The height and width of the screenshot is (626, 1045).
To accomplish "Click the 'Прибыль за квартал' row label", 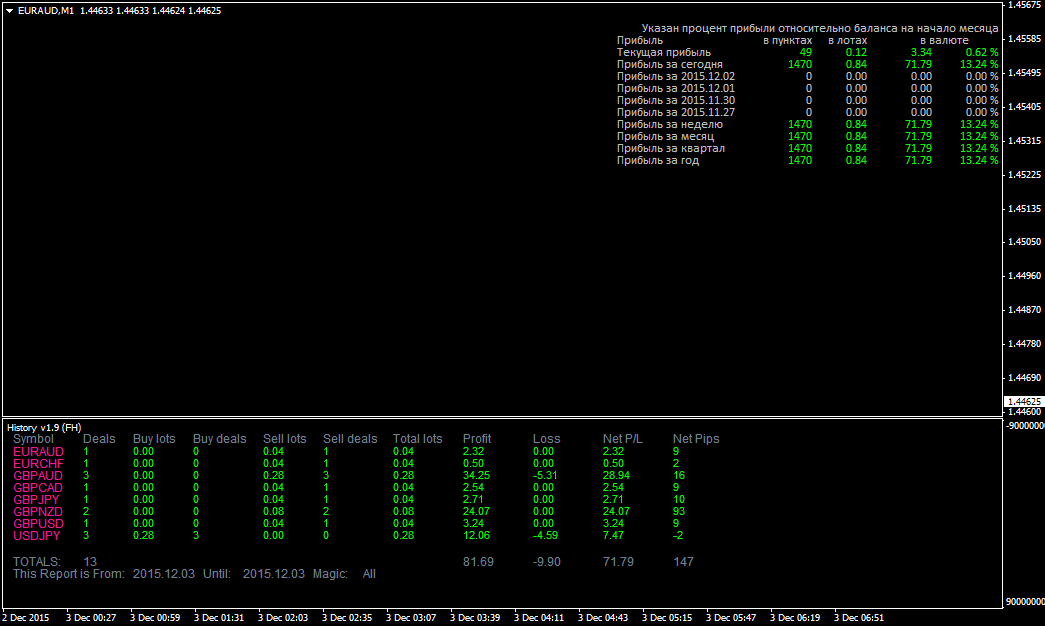I will click(670, 148).
